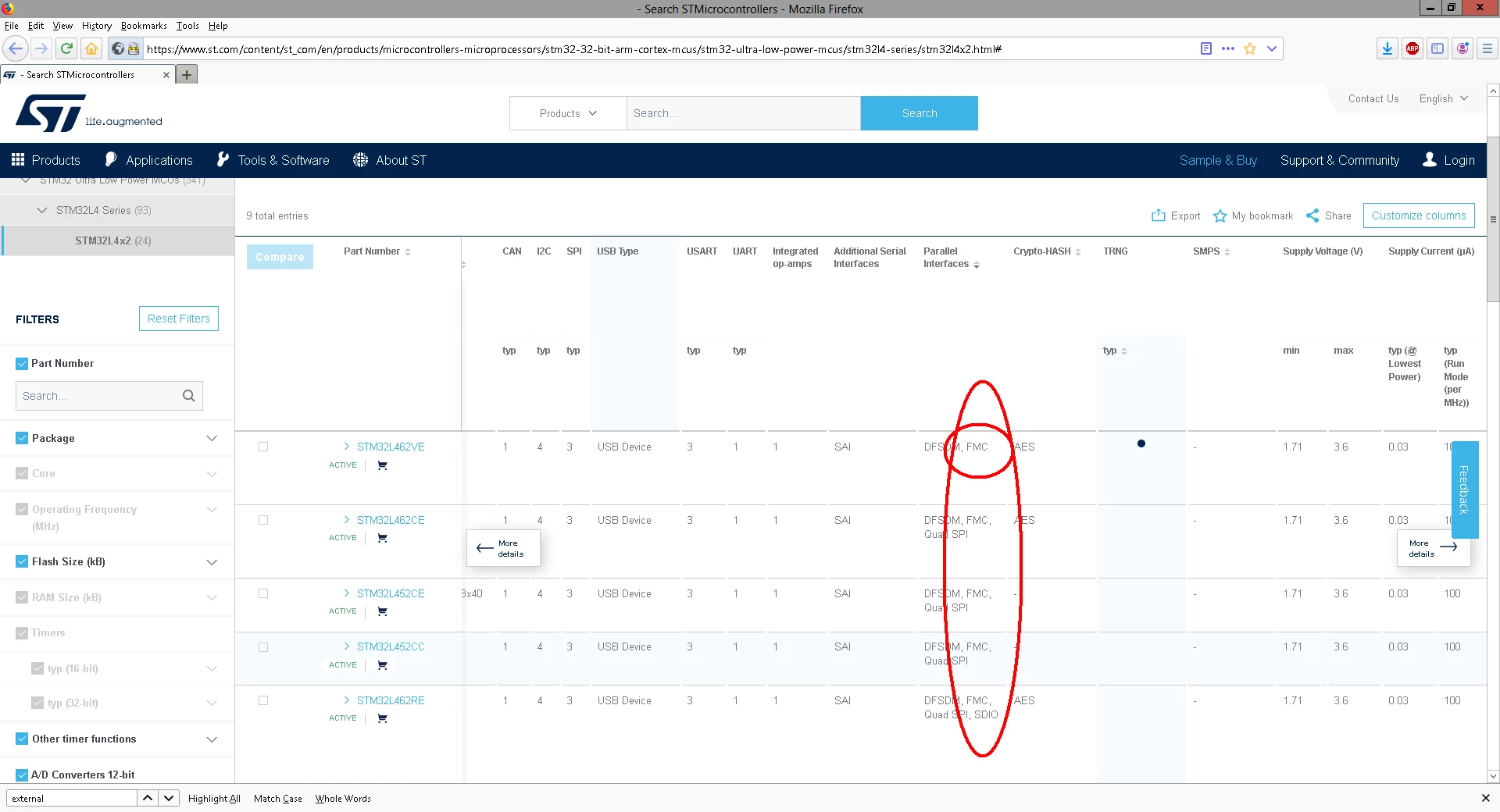Select the STM32L452CE row checkbox

click(x=263, y=593)
